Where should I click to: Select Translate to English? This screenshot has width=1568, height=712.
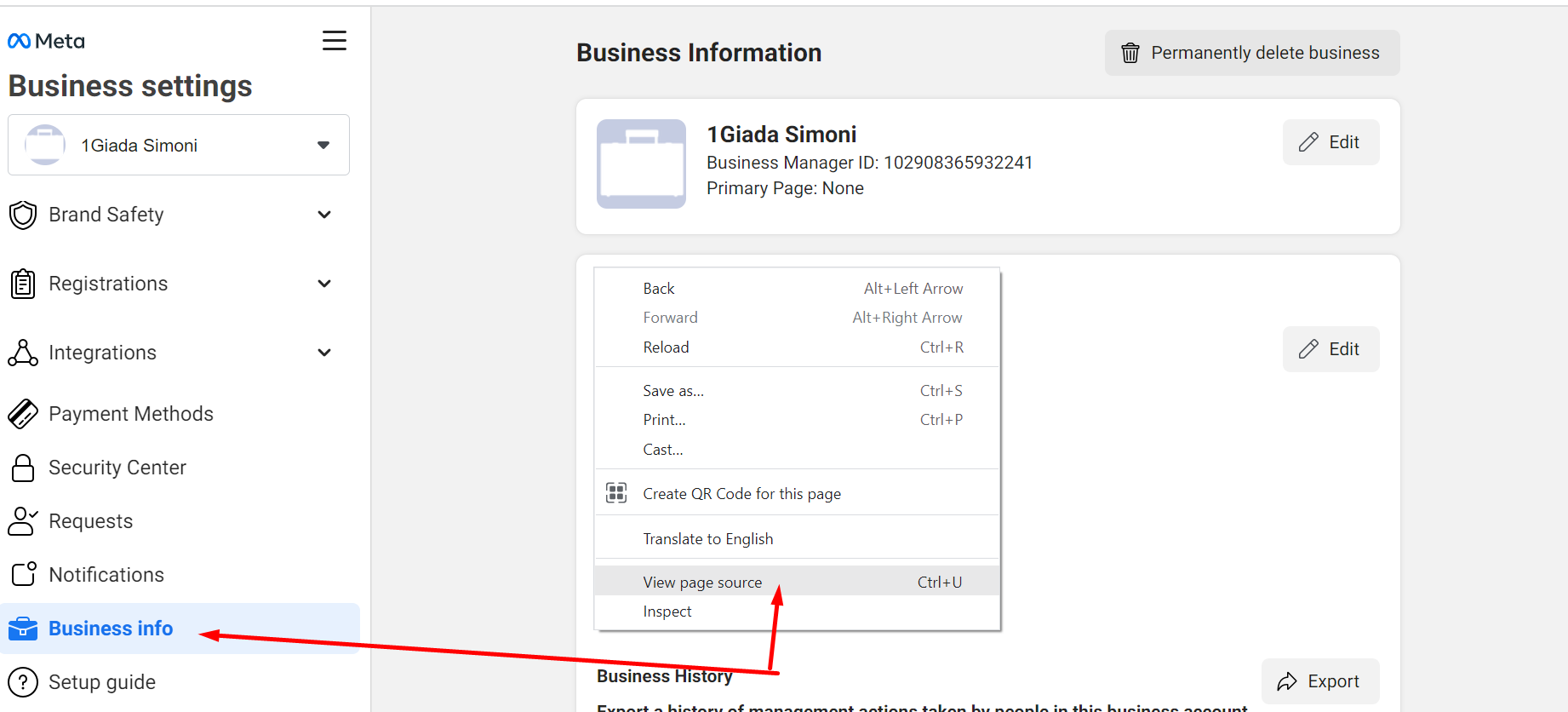(x=797, y=539)
